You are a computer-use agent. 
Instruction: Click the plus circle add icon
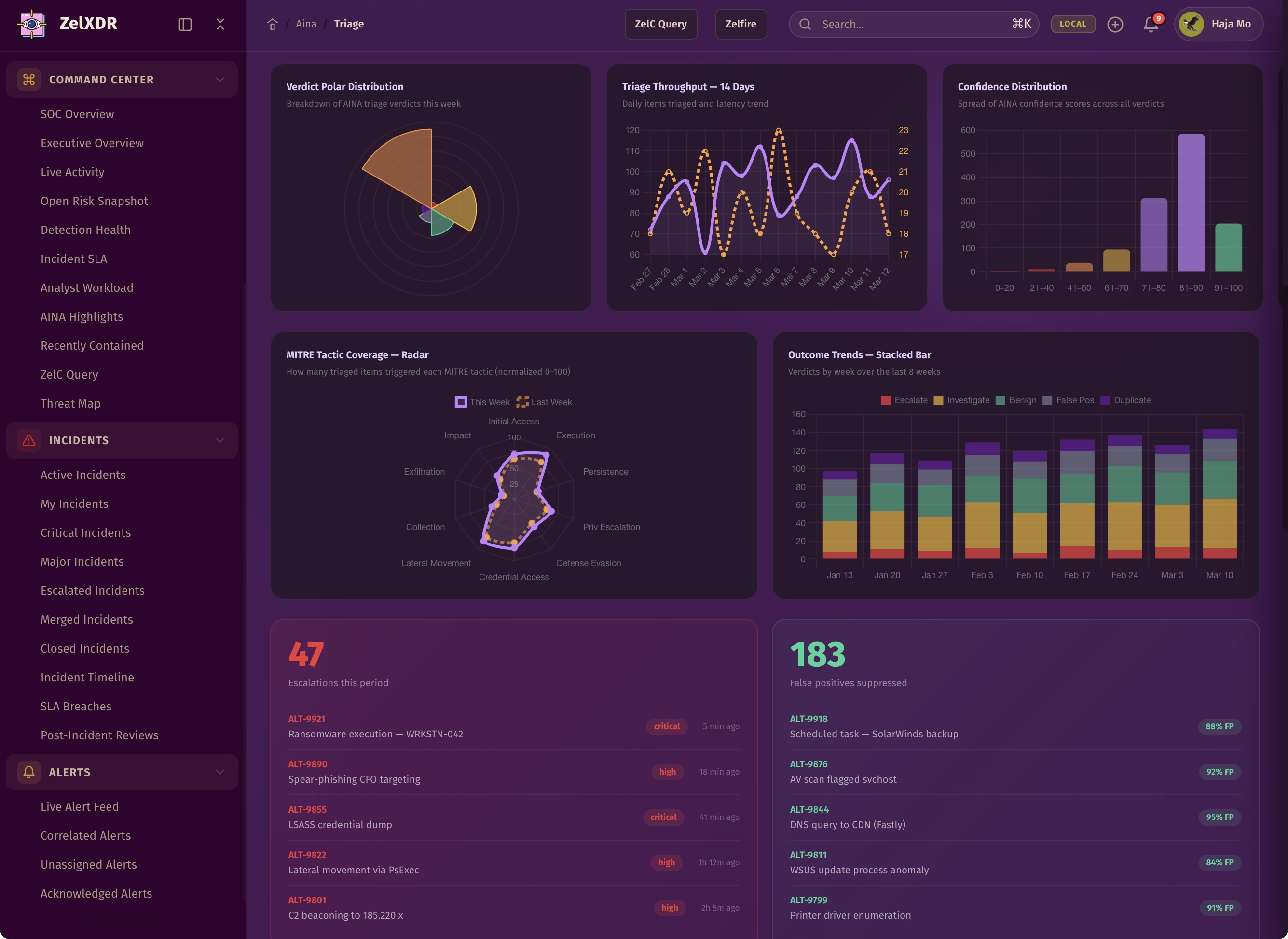(x=1115, y=25)
